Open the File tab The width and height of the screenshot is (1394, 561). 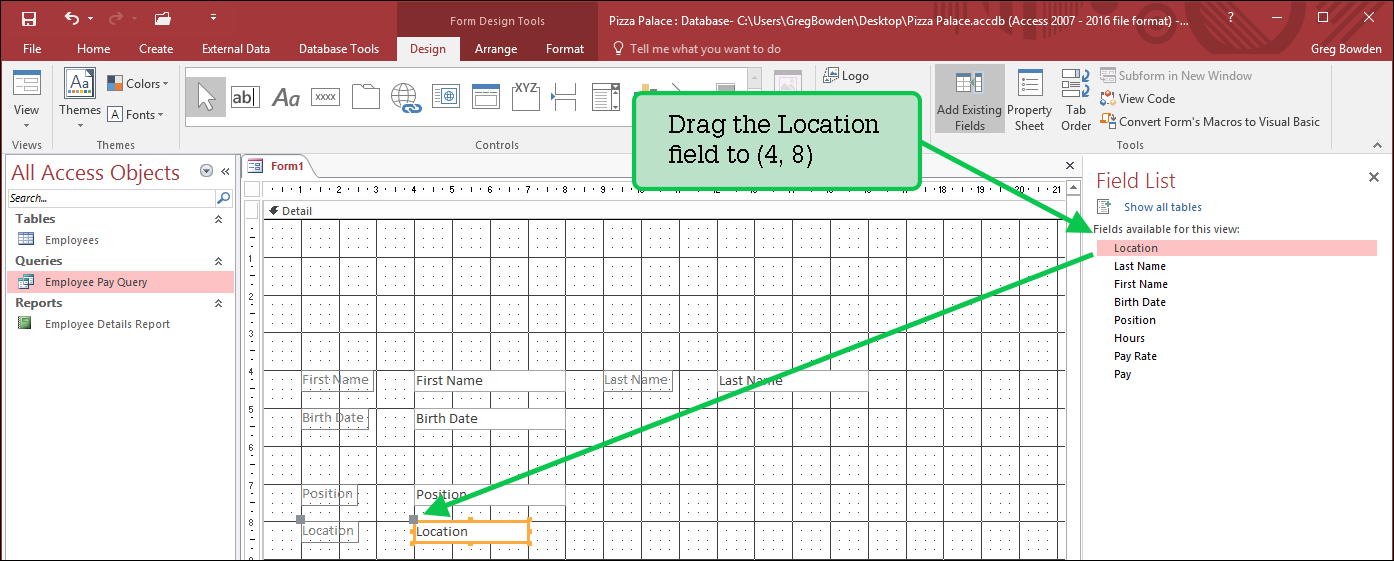32,49
